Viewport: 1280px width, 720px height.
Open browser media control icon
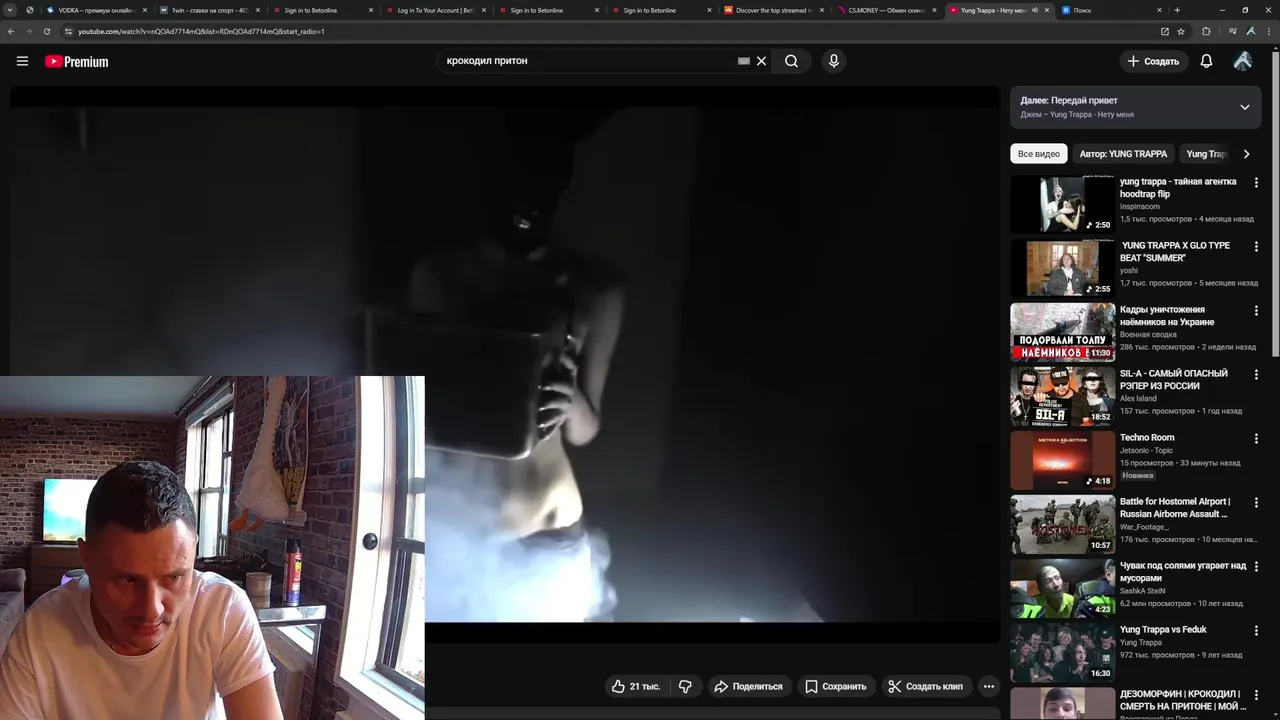[1232, 31]
